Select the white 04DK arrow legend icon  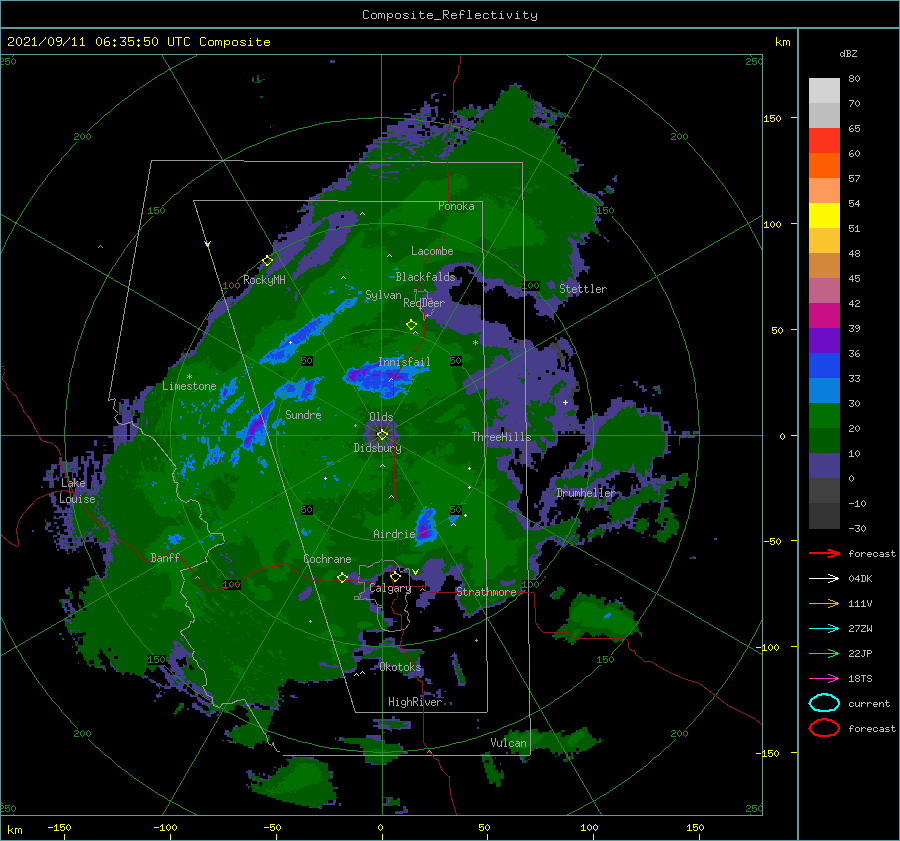coord(824,578)
